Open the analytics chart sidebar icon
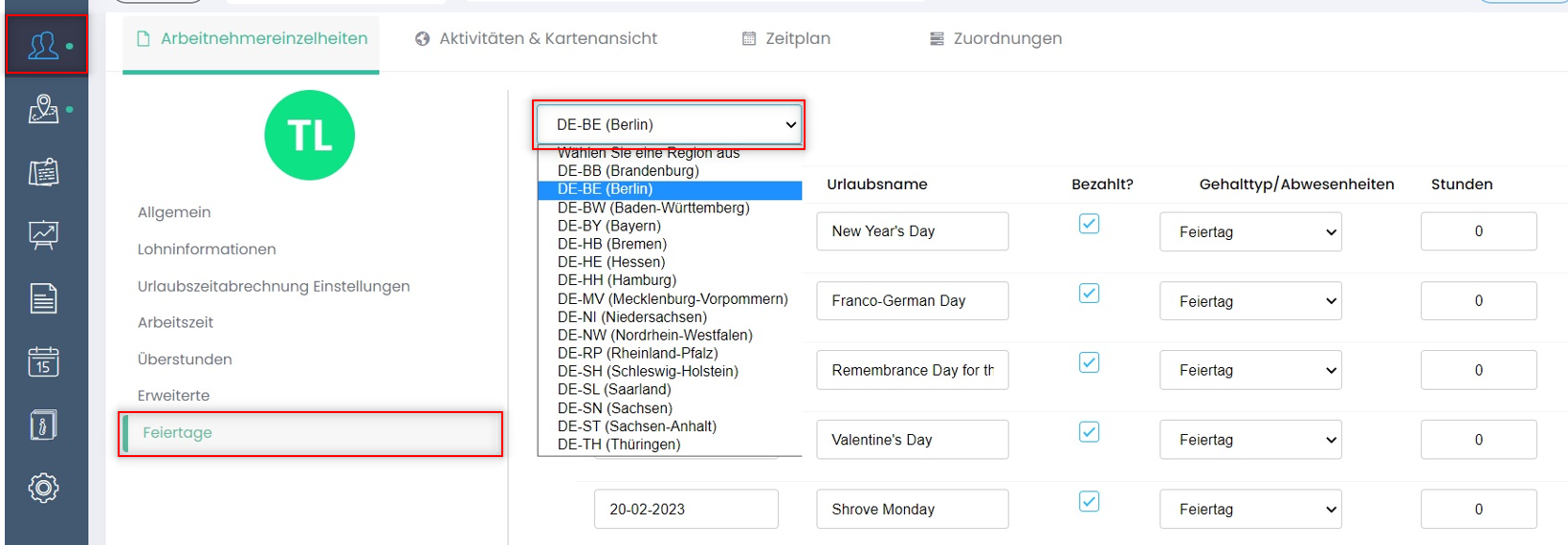The width and height of the screenshot is (1568, 545). tap(44, 235)
